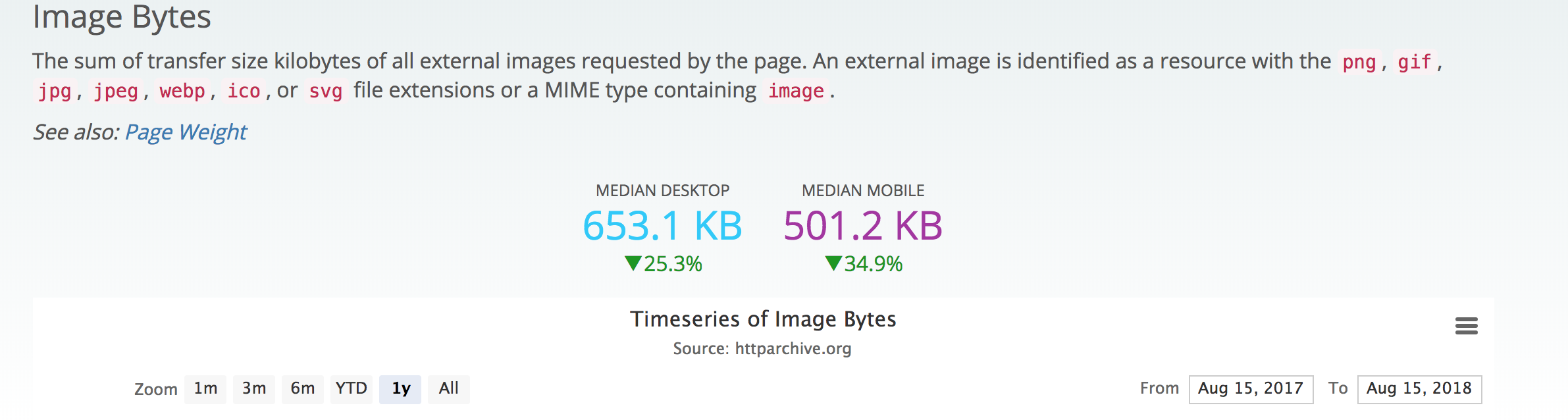Show All time range in chart
This screenshot has width=1568, height=420.
[x=449, y=389]
